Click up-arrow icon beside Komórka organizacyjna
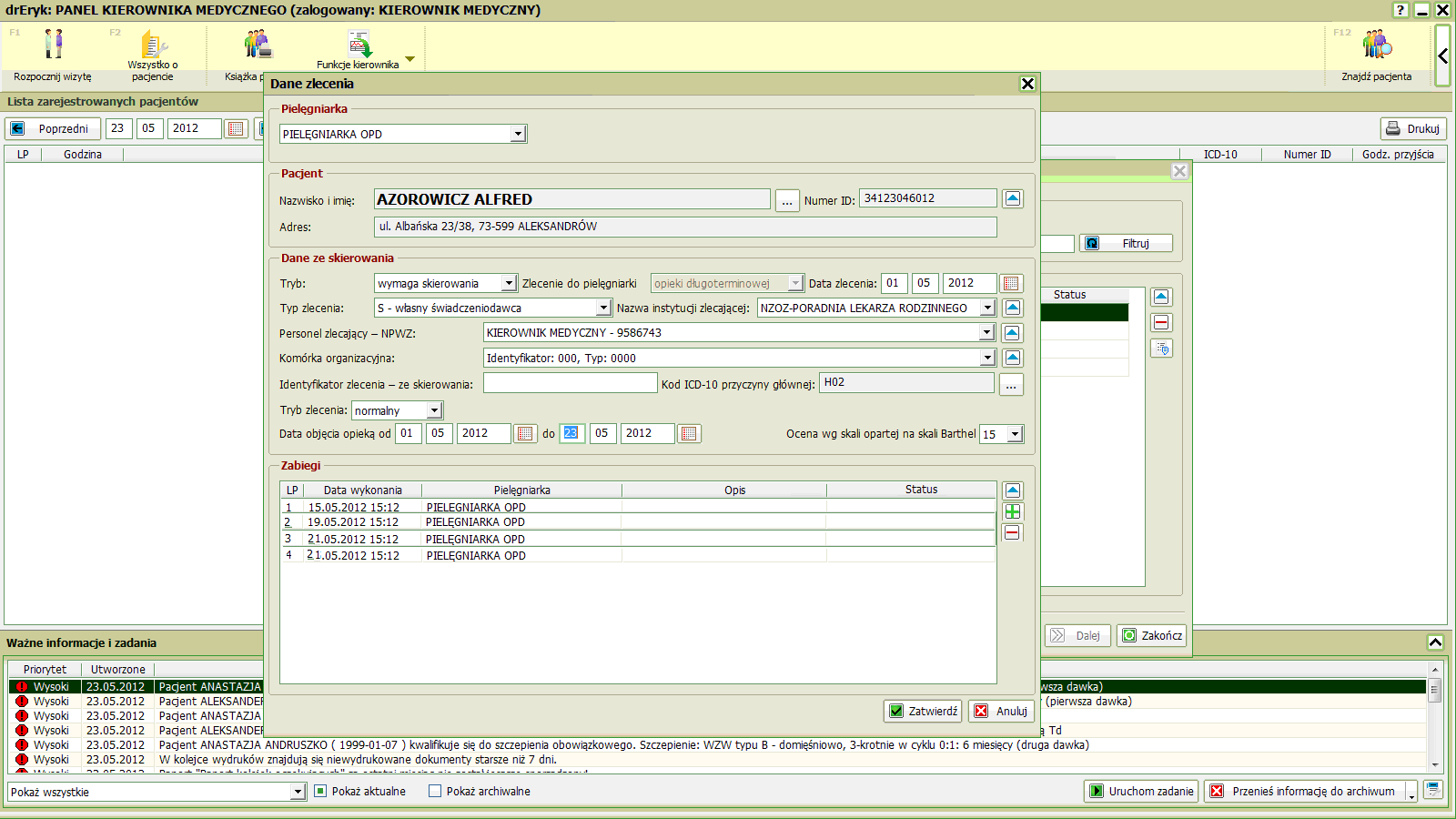 1012,358
